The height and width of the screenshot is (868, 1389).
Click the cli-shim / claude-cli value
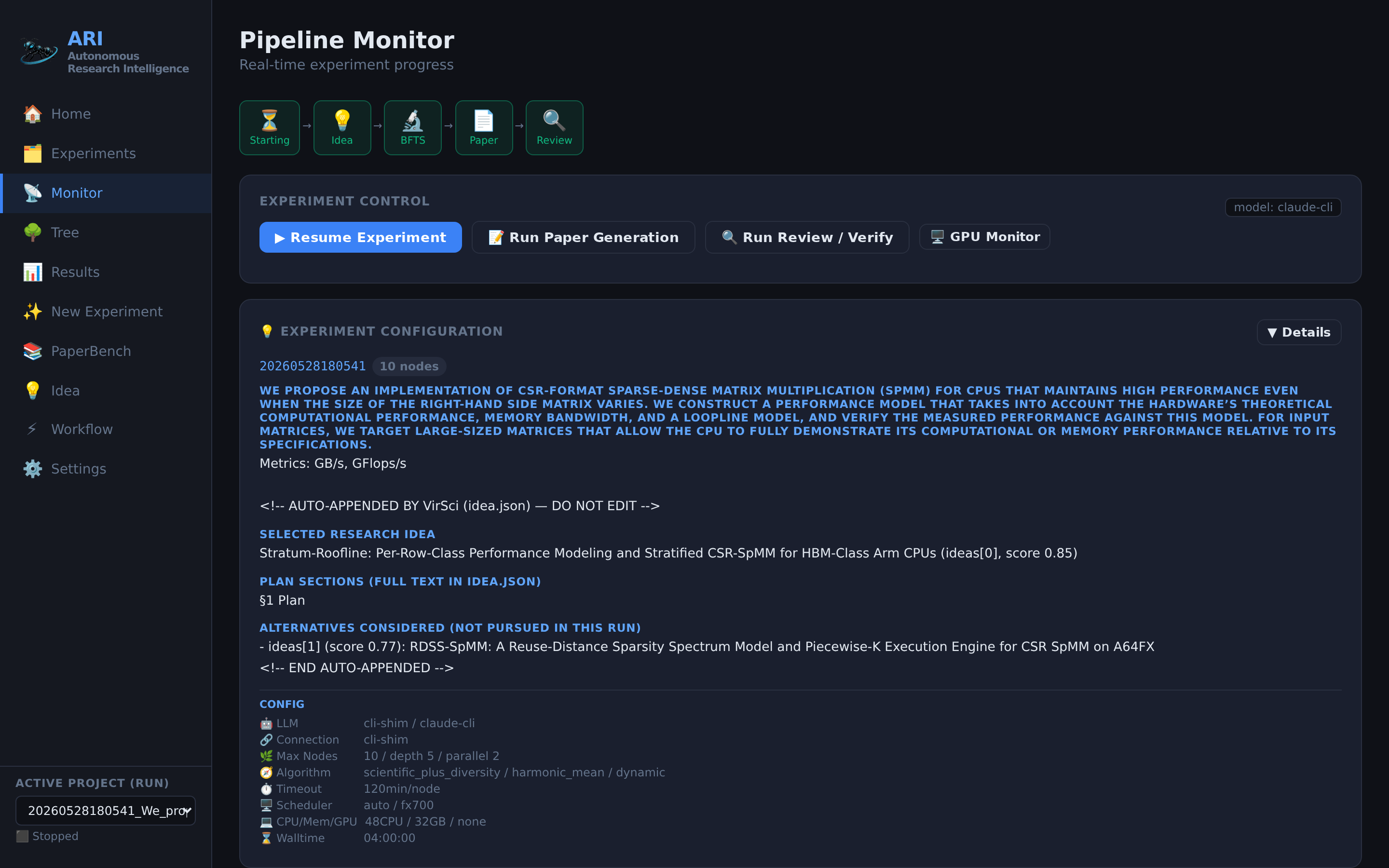[419, 723]
